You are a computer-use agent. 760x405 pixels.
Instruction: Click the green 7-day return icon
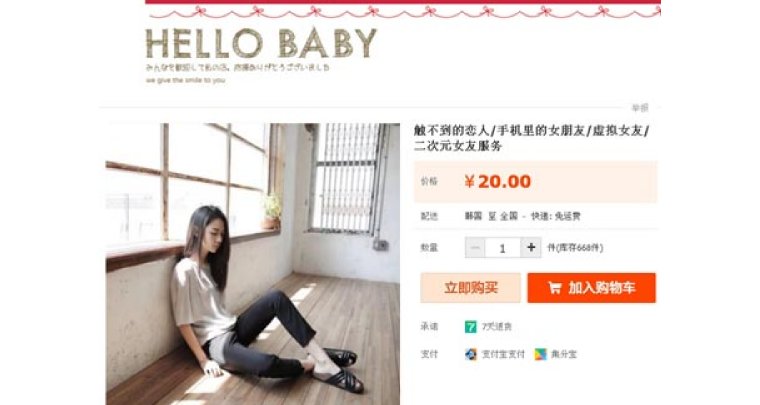470,327
